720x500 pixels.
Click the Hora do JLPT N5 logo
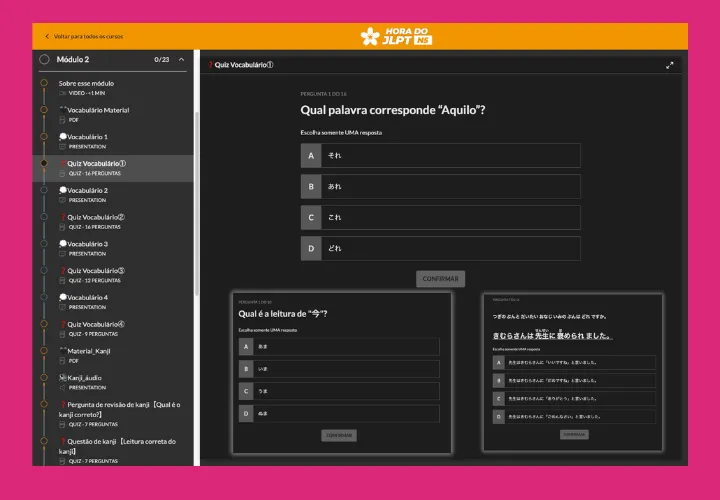pos(396,36)
